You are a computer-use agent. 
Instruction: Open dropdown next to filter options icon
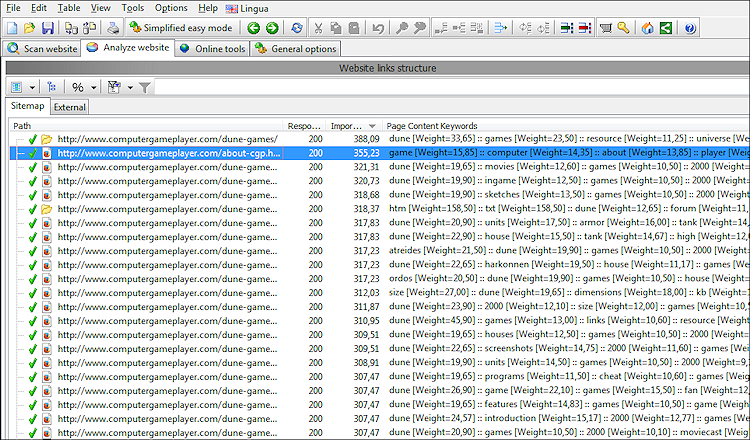pyautogui.click(x=130, y=88)
